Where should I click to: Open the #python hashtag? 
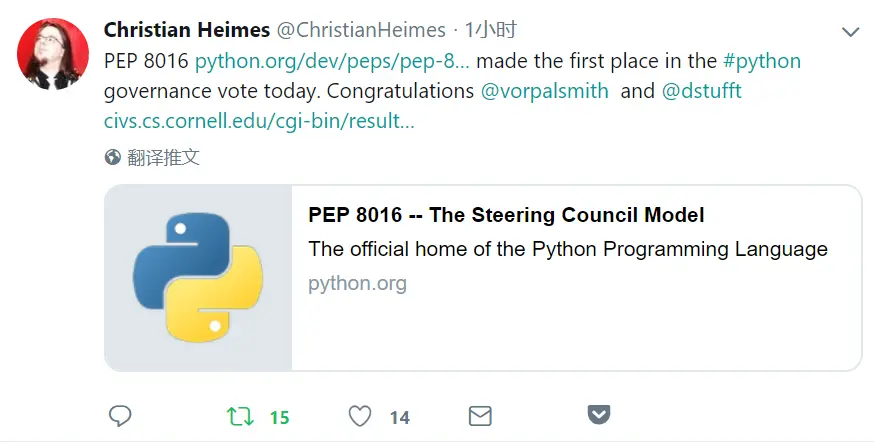coord(761,61)
